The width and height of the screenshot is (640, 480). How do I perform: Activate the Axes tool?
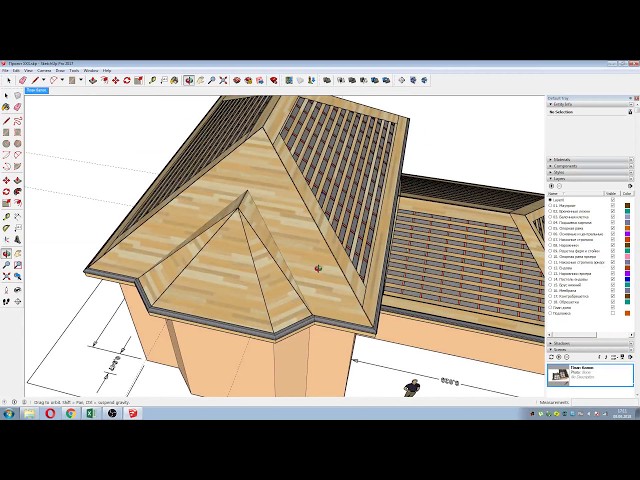click(6, 240)
